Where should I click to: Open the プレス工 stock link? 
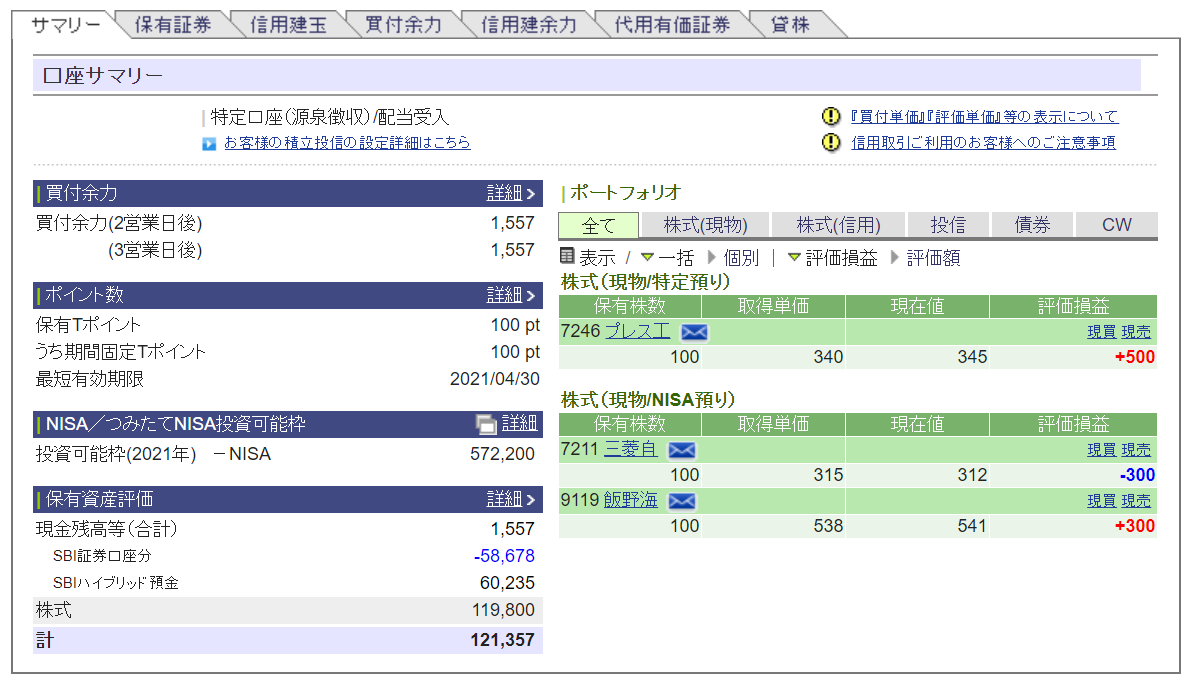638,332
